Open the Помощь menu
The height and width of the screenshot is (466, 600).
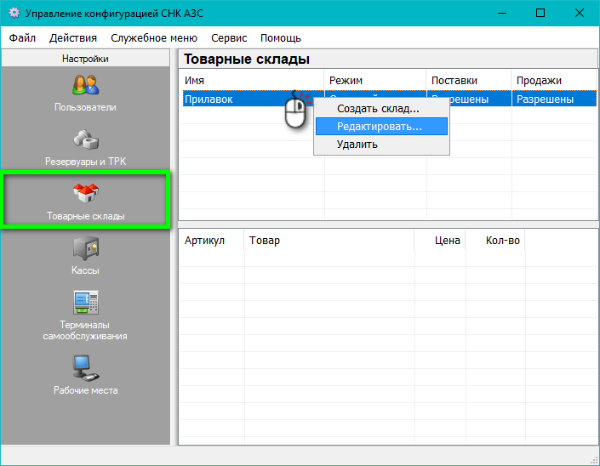click(281, 38)
